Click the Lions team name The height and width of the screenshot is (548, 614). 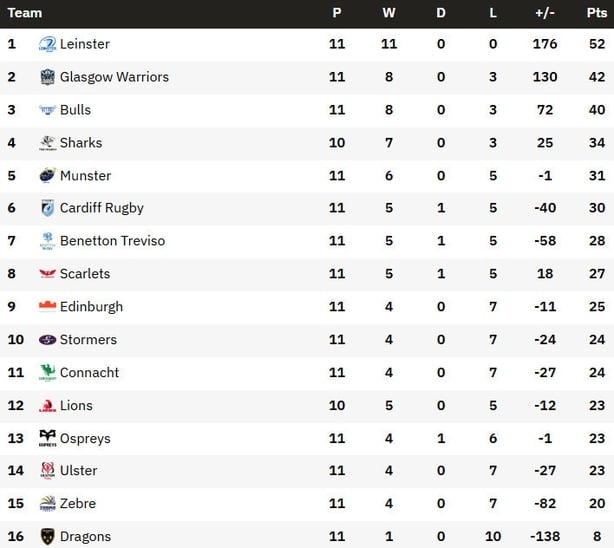tap(76, 405)
